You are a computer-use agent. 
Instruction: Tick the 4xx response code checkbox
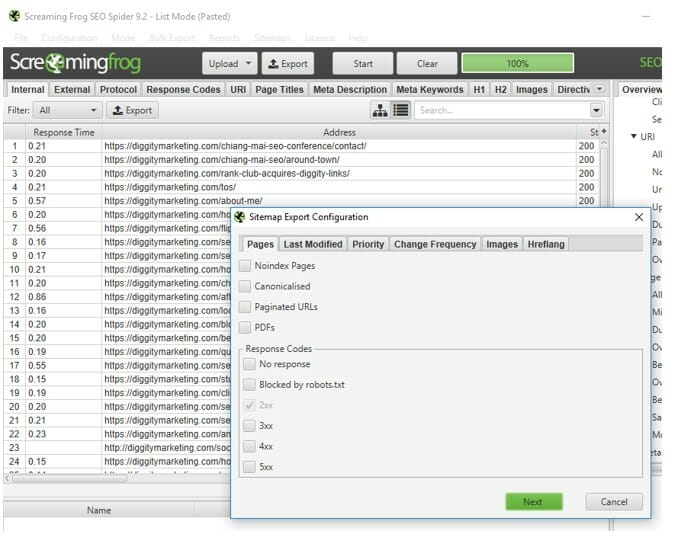coord(249,447)
